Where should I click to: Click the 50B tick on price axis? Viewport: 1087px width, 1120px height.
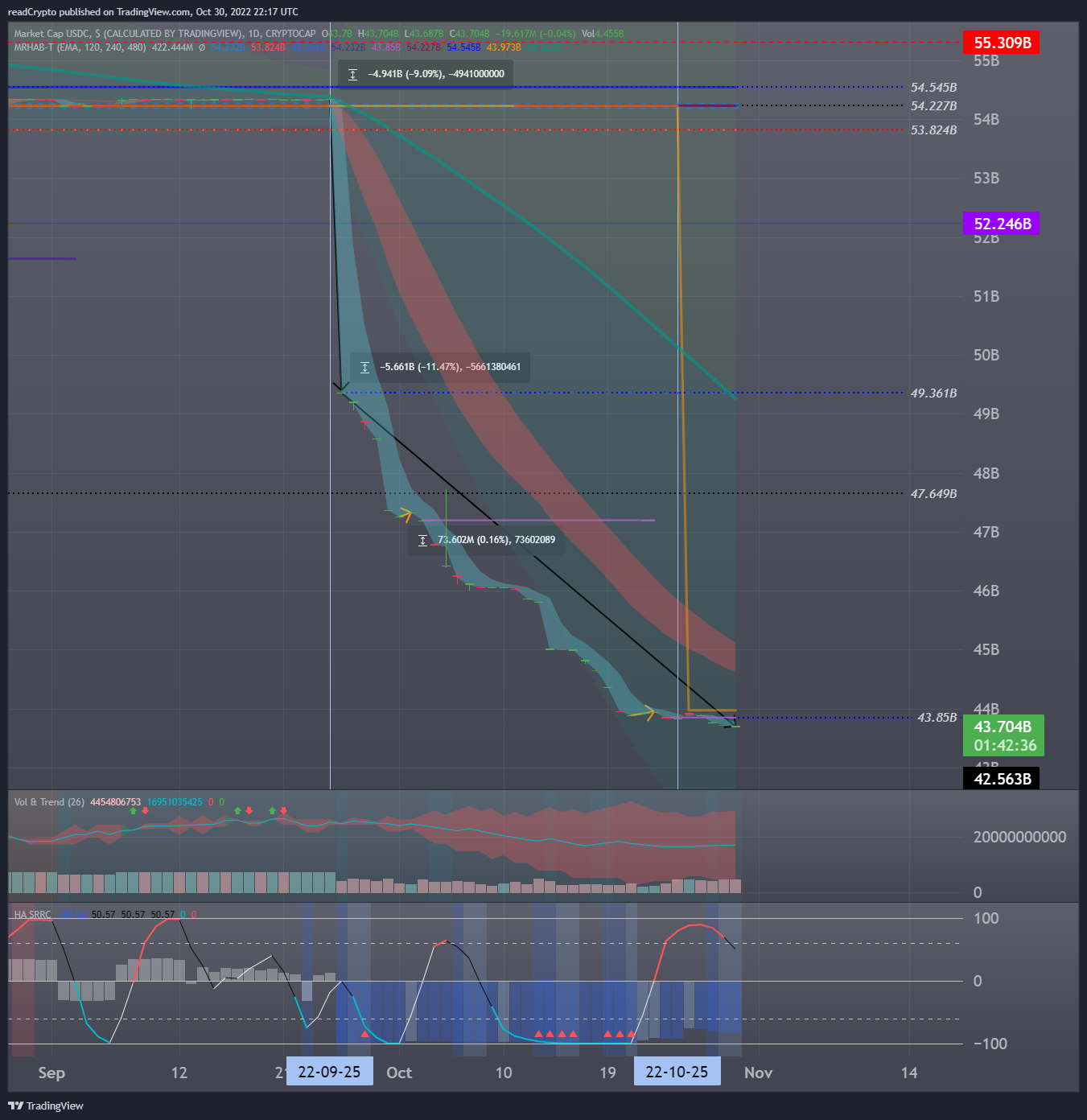pos(986,355)
